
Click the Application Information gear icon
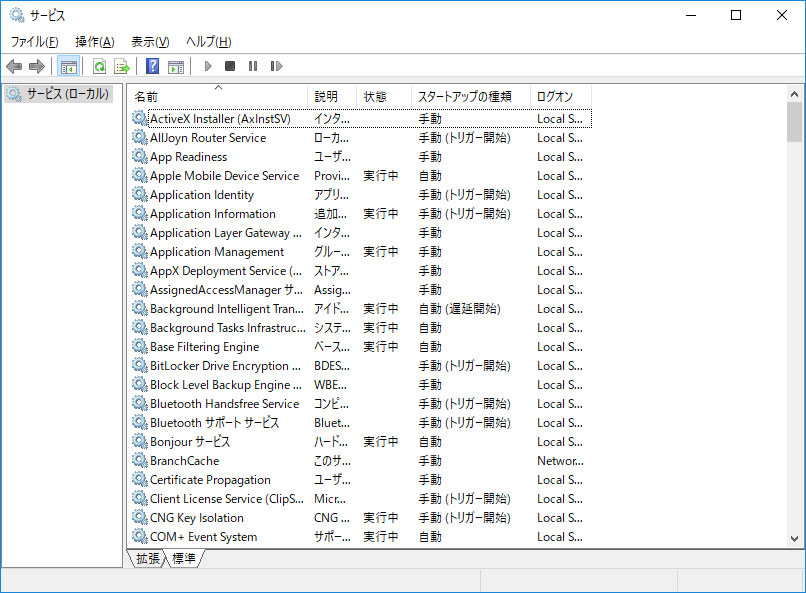click(x=139, y=213)
